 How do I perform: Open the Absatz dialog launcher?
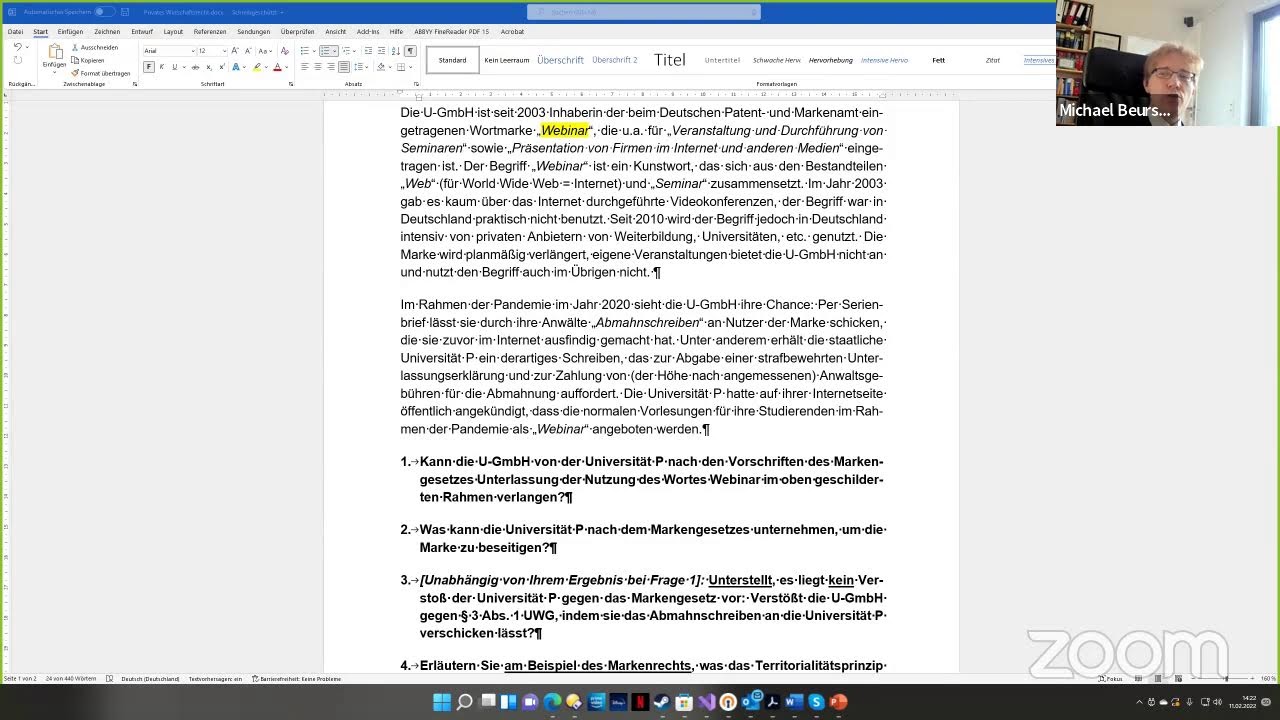(x=416, y=84)
